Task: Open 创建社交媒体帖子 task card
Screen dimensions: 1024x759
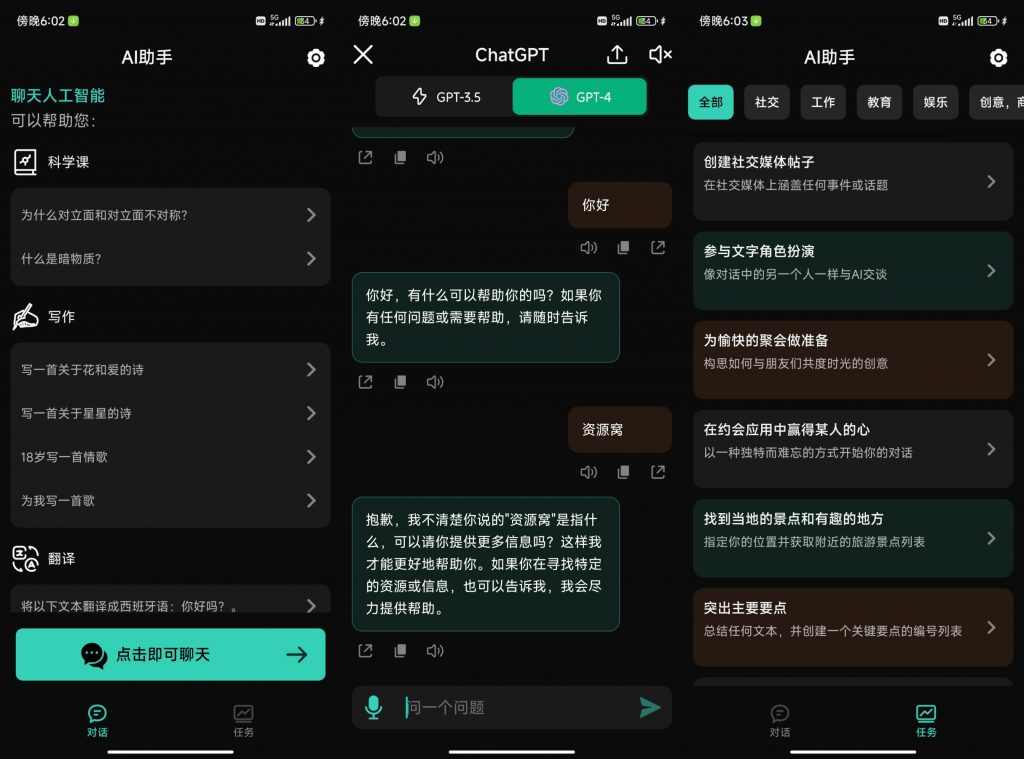Action: pyautogui.click(x=853, y=182)
